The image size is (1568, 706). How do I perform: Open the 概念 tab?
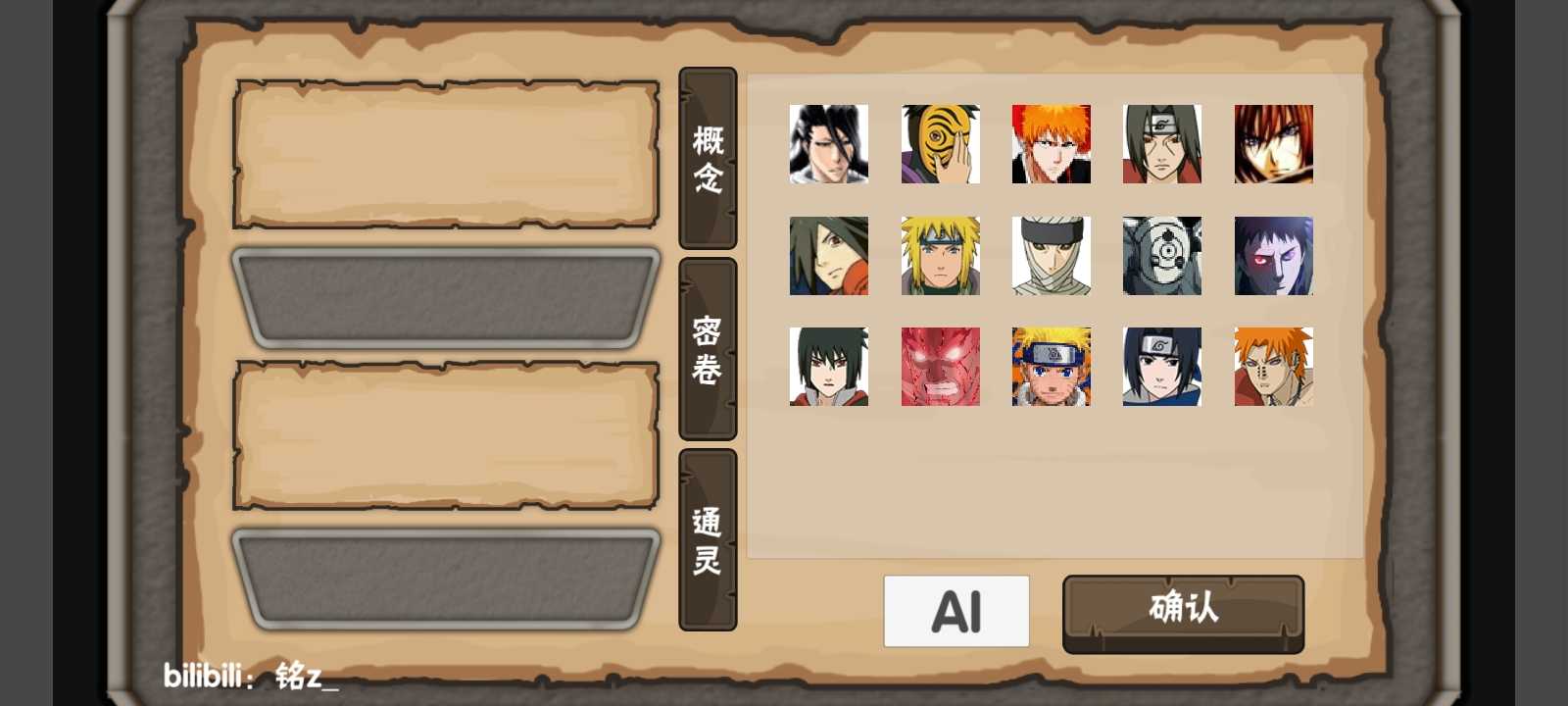(708, 158)
